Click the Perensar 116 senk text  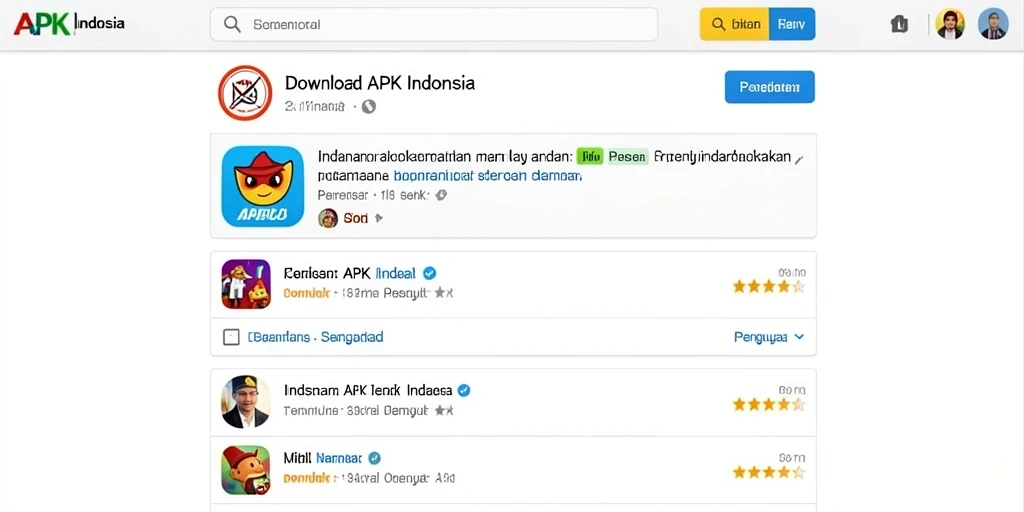click(373, 195)
